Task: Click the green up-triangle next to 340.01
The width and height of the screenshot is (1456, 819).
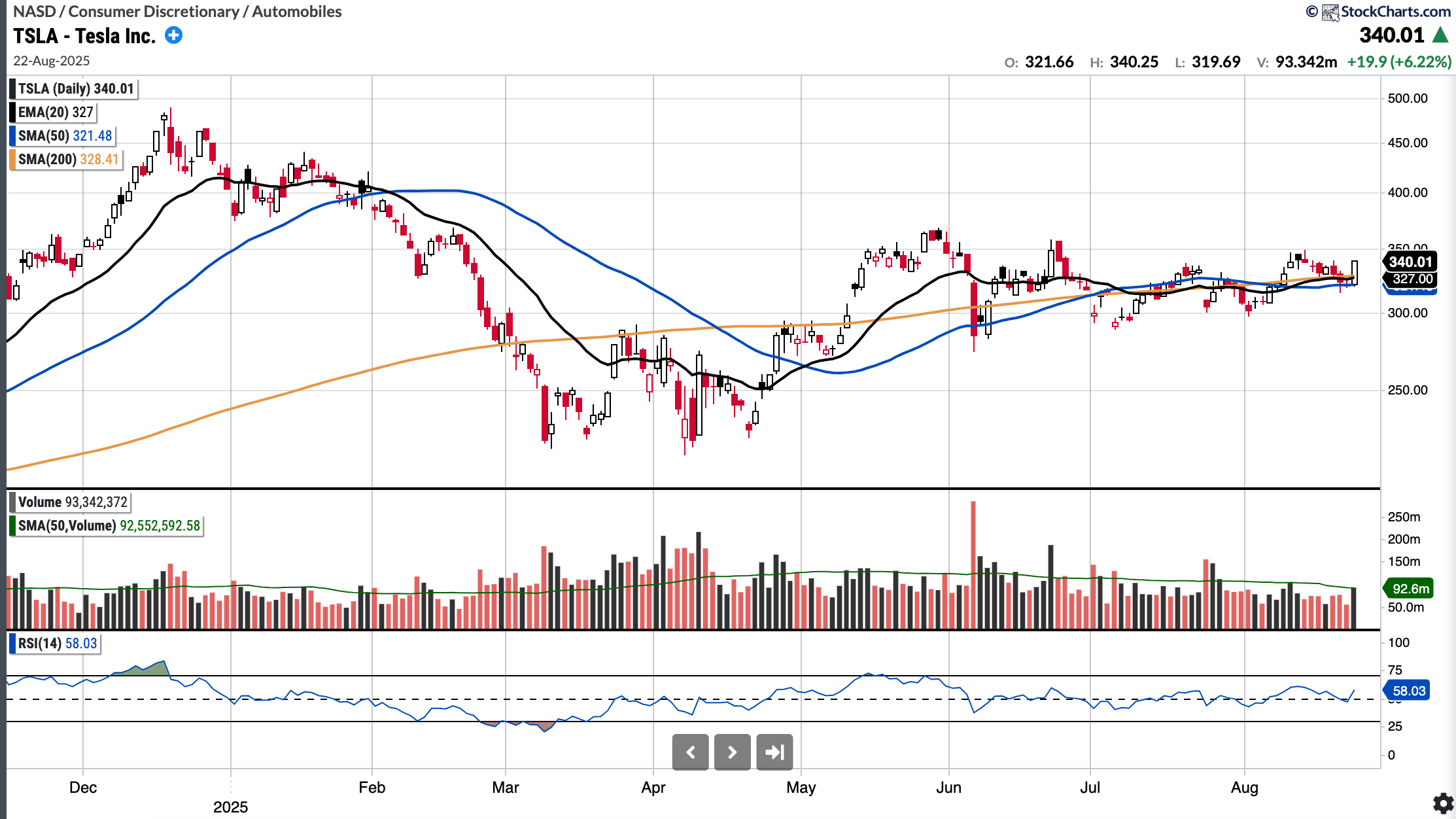Action: (x=1440, y=35)
